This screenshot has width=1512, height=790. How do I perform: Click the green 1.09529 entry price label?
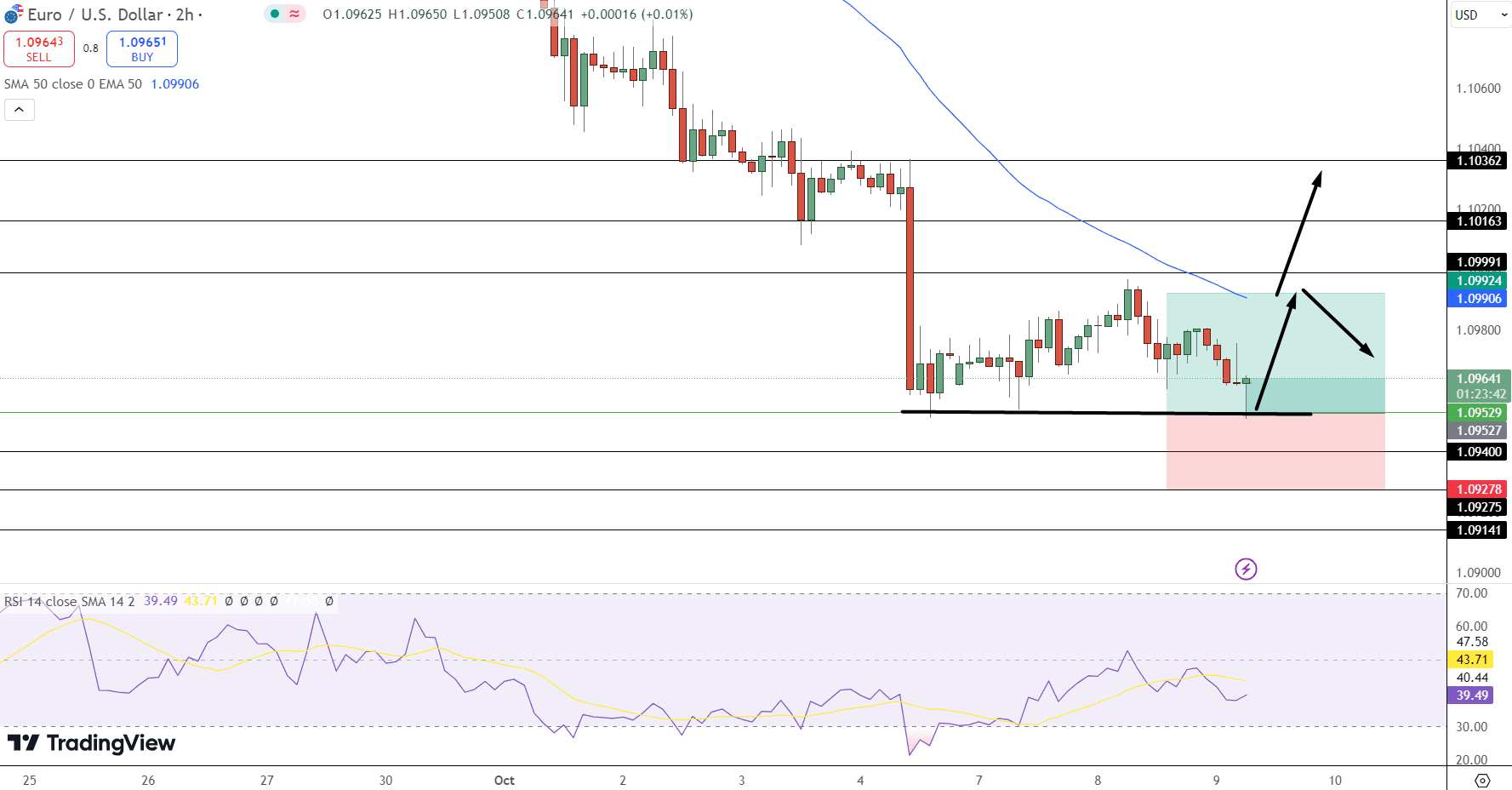(x=1478, y=413)
